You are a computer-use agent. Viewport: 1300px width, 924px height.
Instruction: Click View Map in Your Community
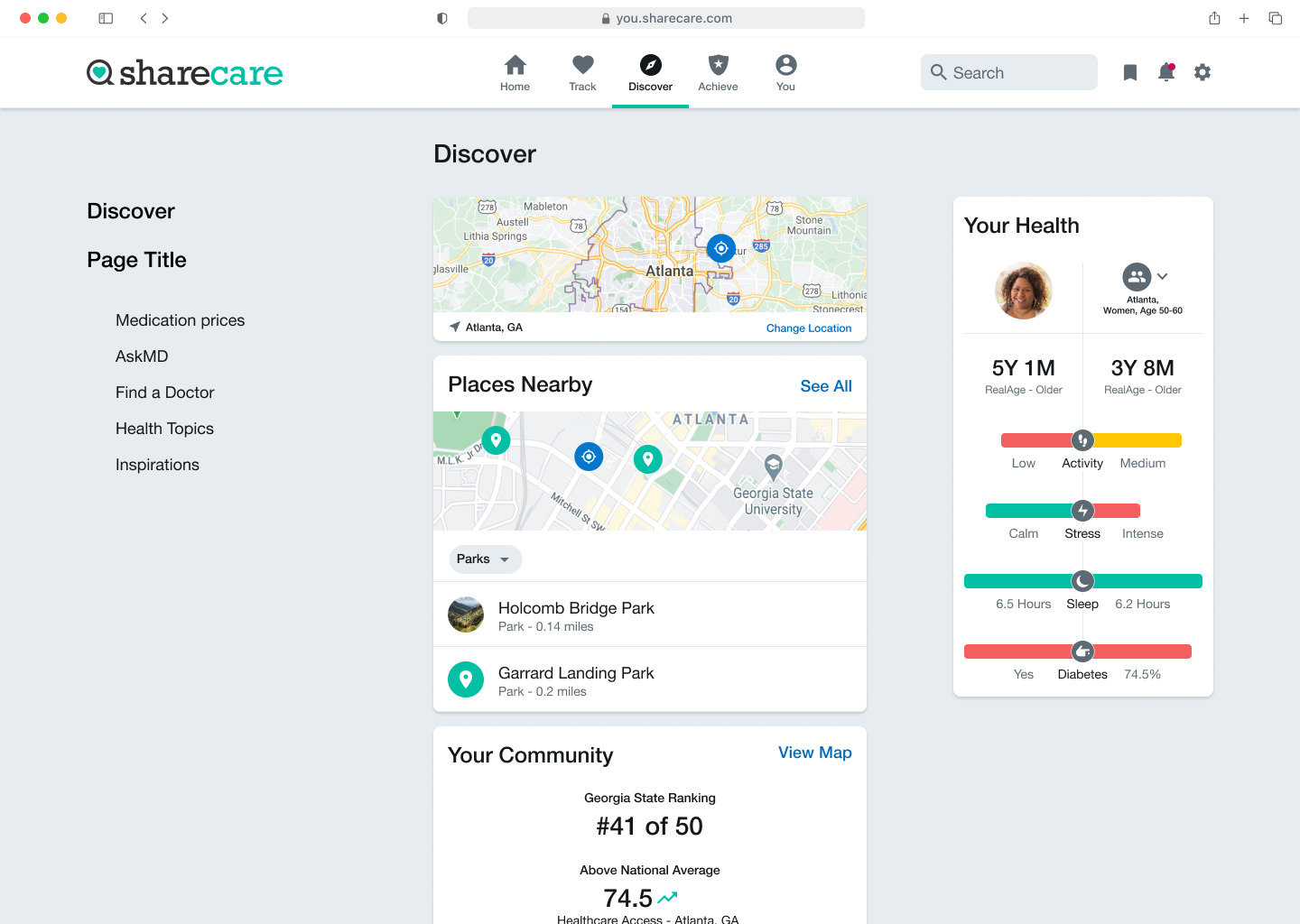tap(815, 753)
